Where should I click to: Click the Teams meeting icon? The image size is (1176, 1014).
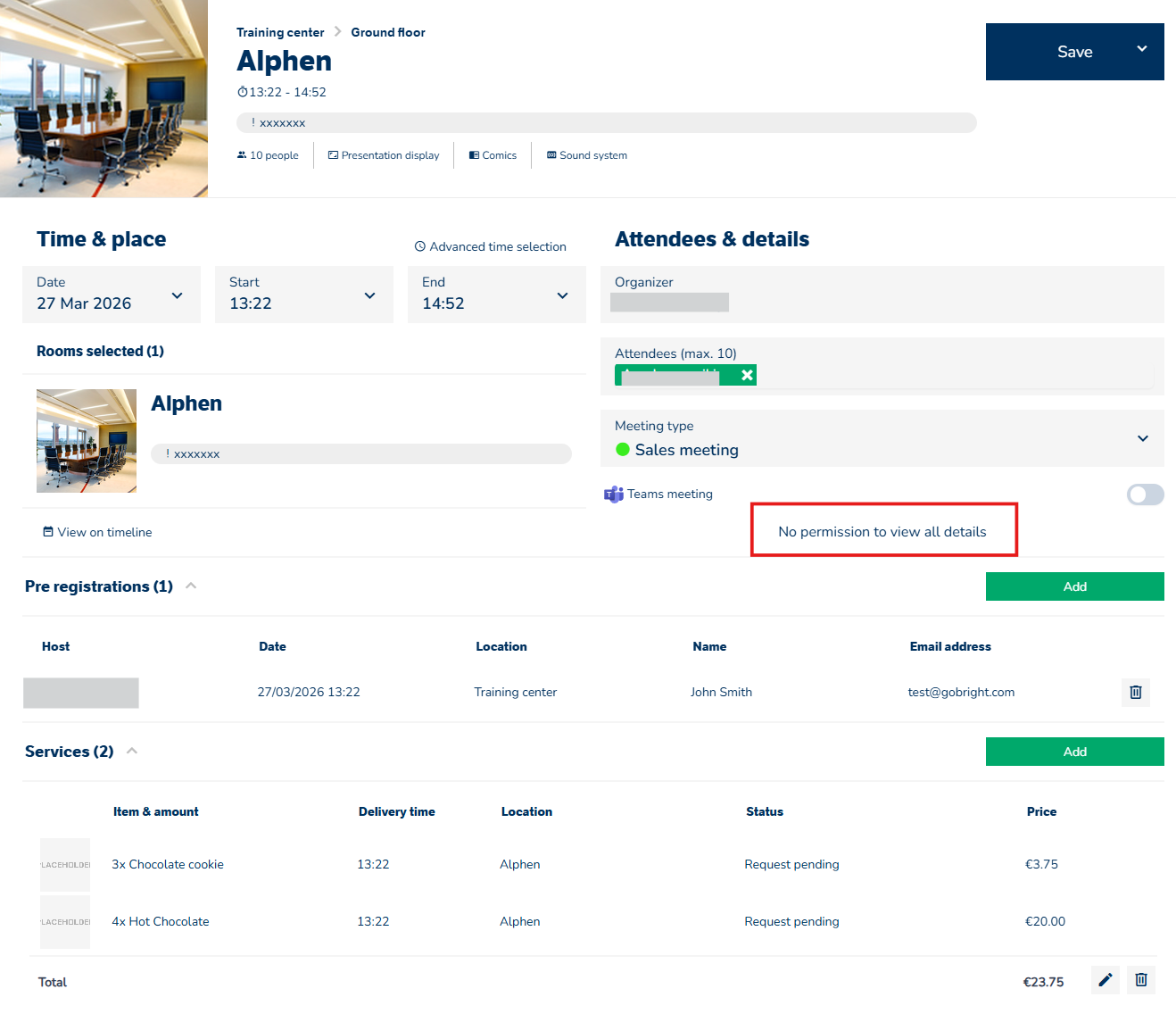pyautogui.click(x=614, y=495)
